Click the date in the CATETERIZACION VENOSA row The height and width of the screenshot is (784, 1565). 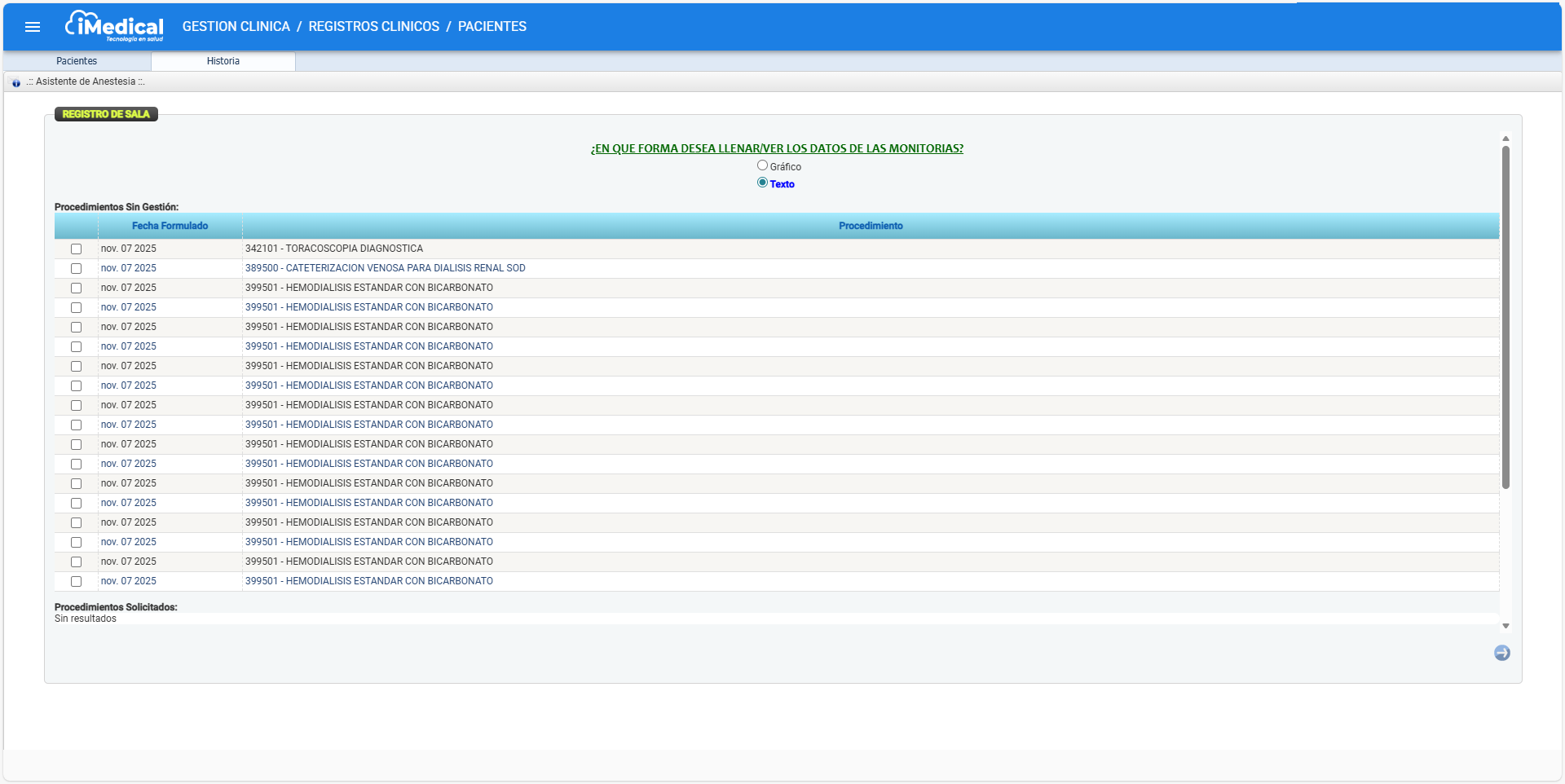(129, 268)
